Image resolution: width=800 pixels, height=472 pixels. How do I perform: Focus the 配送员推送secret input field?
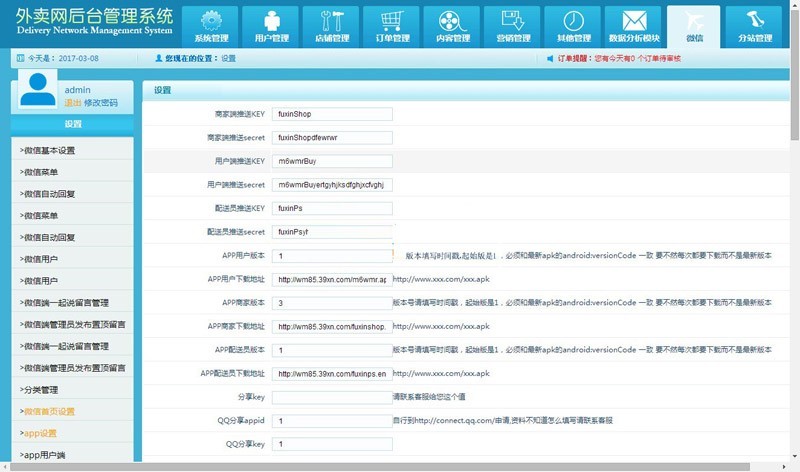tap(332, 232)
